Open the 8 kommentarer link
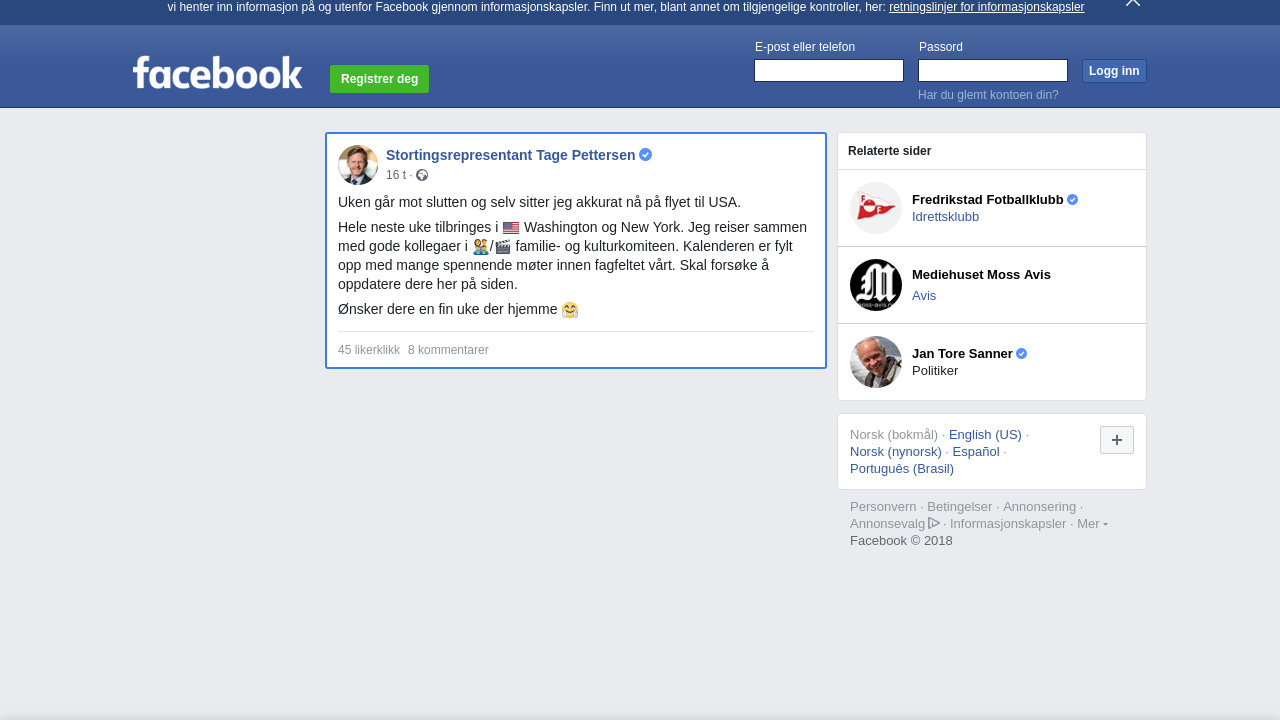This screenshot has height=720, width=1280. tap(448, 350)
